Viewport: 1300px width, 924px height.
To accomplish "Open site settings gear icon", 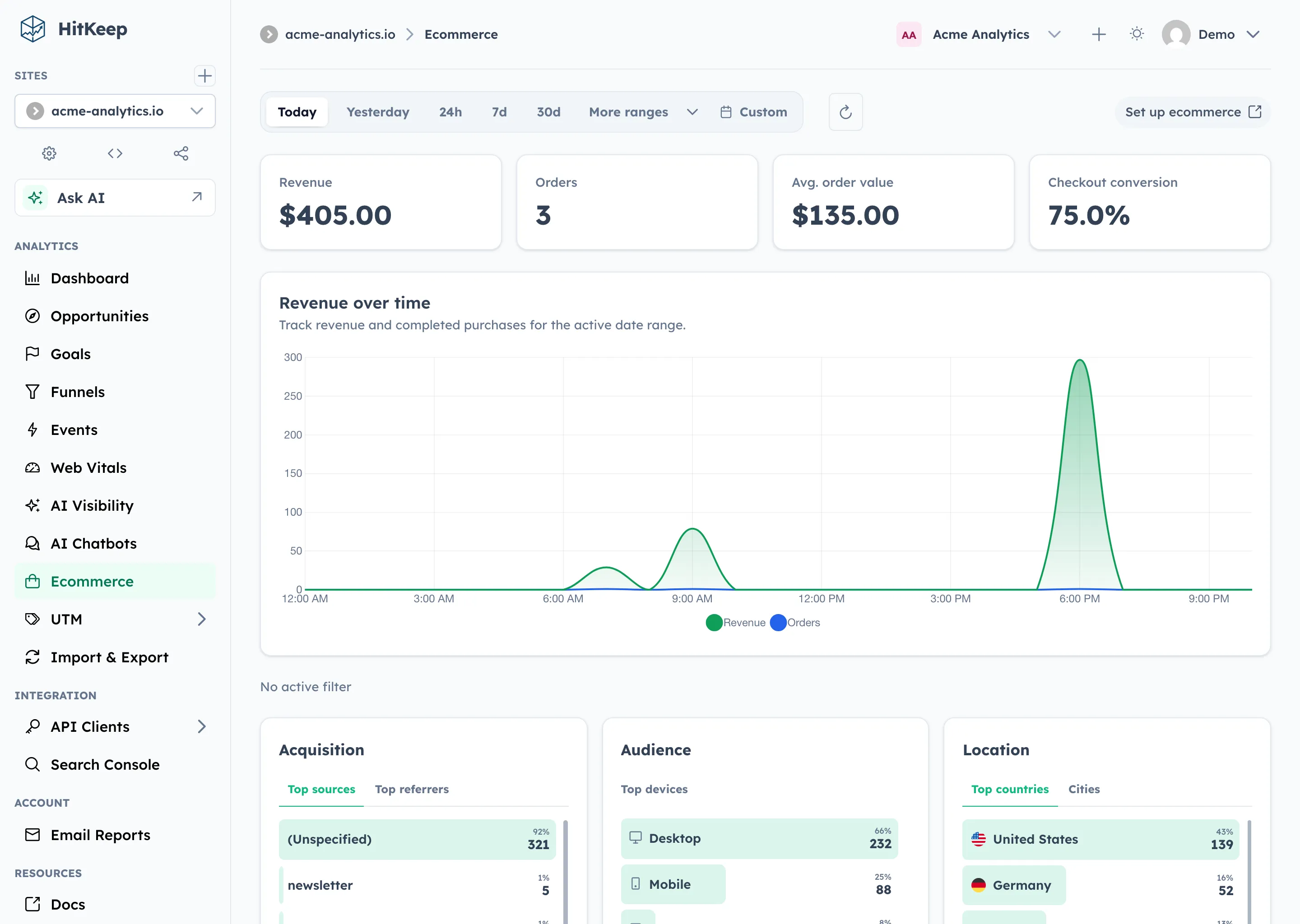I will pos(50,153).
